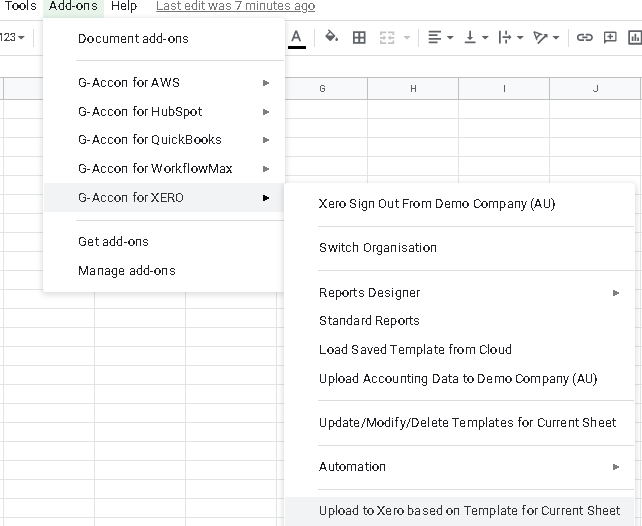The image size is (642, 526).
Task: Open Standard Reports
Action: tap(459, 321)
